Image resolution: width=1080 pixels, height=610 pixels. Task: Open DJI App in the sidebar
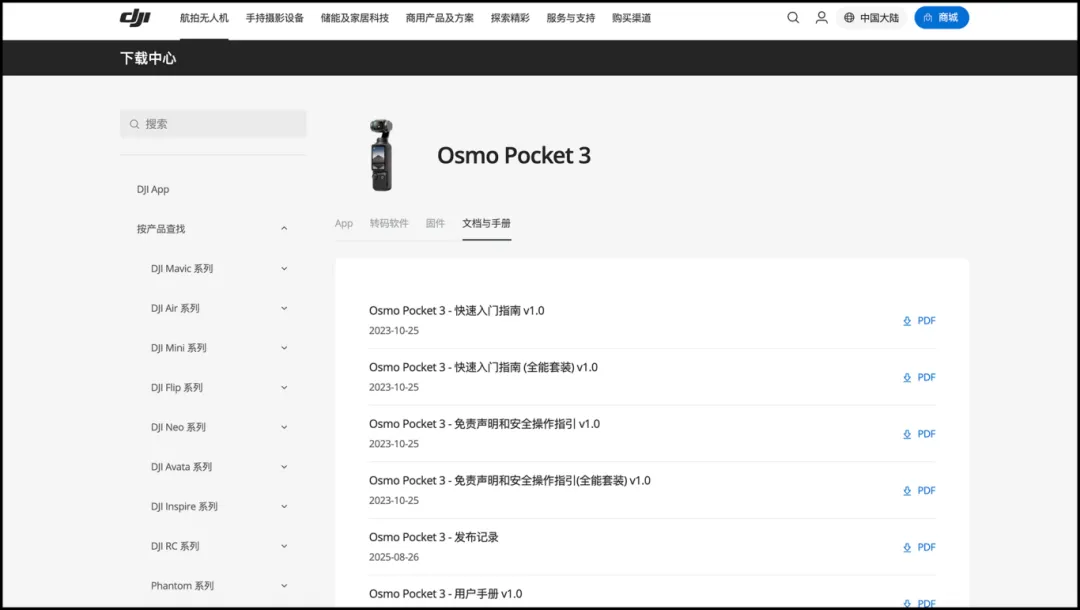click(153, 189)
